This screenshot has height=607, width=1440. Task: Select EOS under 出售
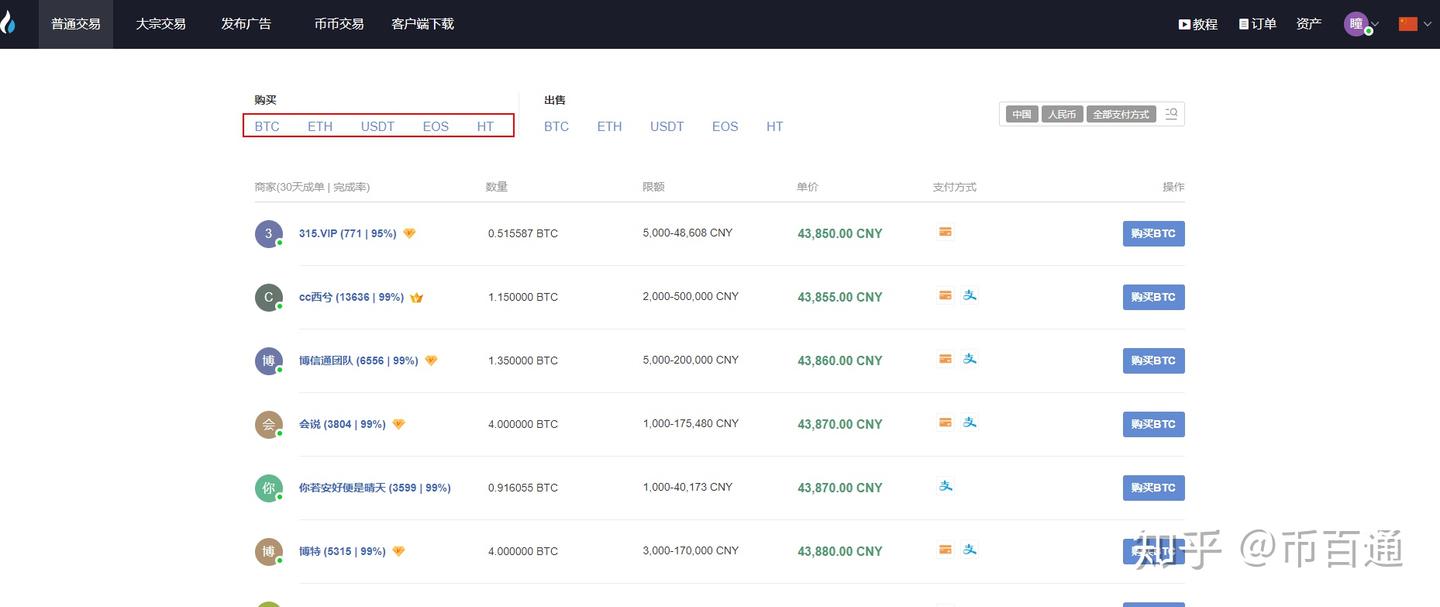tap(725, 127)
